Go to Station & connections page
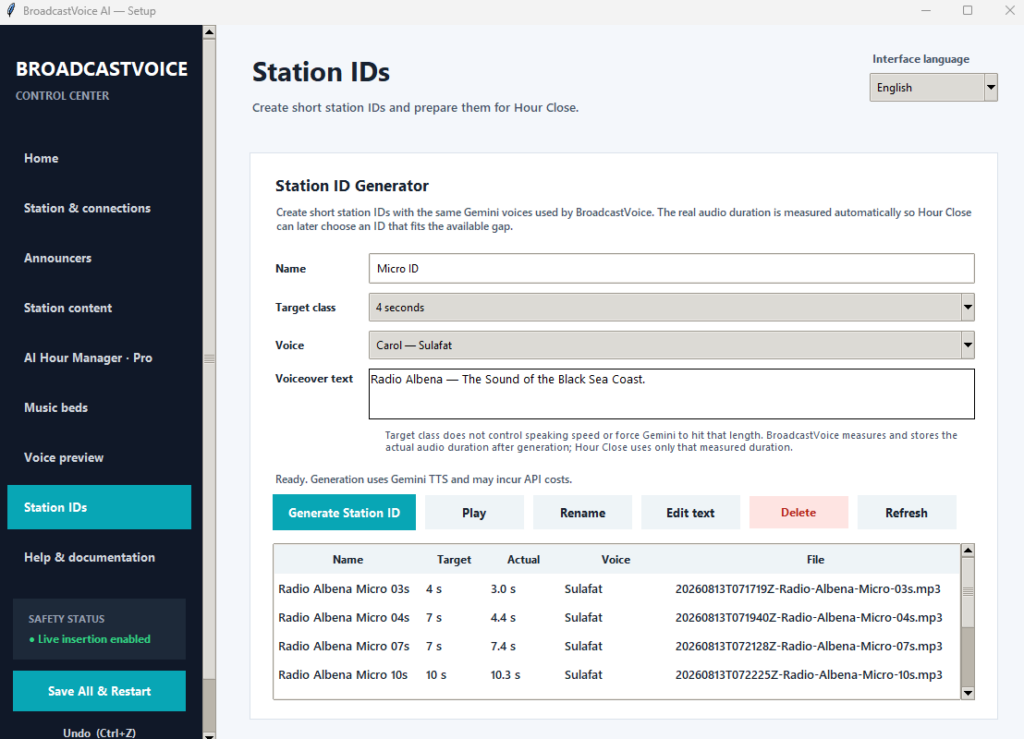 coord(99,208)
